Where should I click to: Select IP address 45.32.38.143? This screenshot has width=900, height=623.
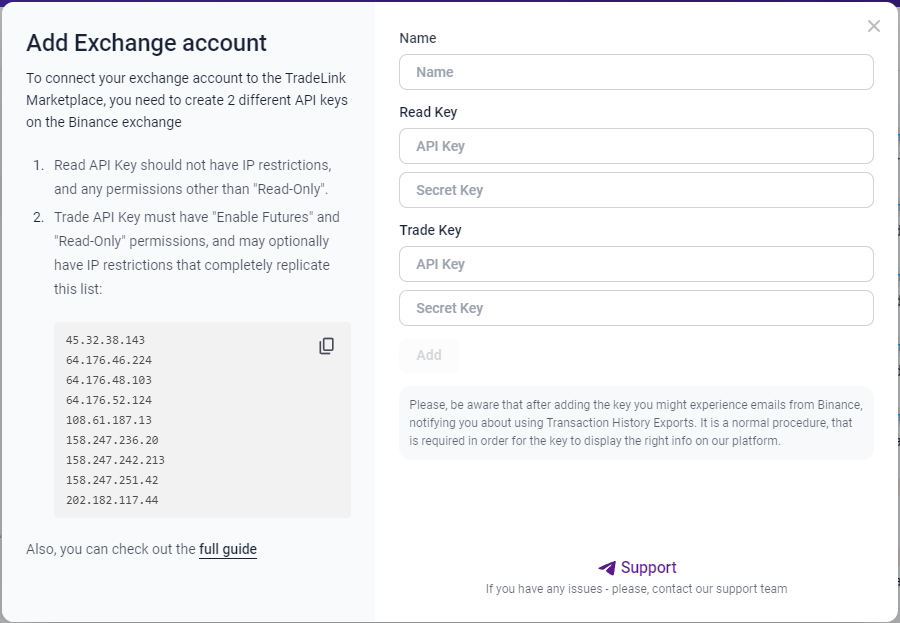coord(106,340)
